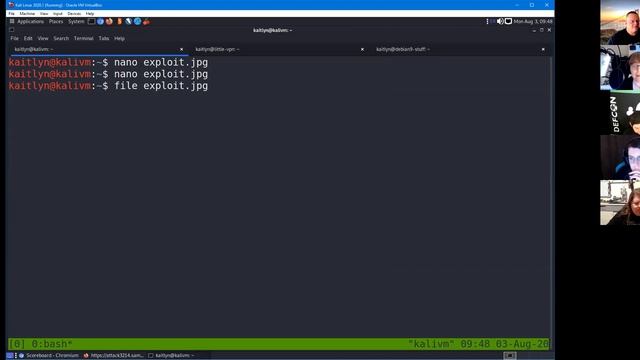Open the VirtualBox Machine menu
The height and width of the screenshot is (360, 640).
pyautogui.click(x=27, y=13)
